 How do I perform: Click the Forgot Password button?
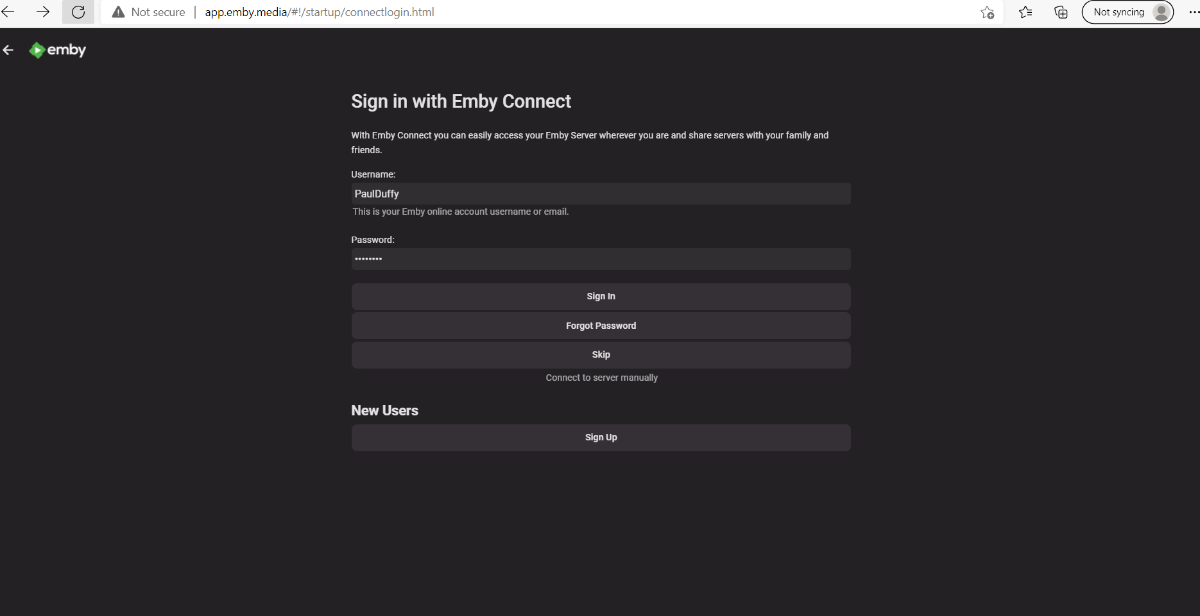pyautogui.click(x=600, y=326)
